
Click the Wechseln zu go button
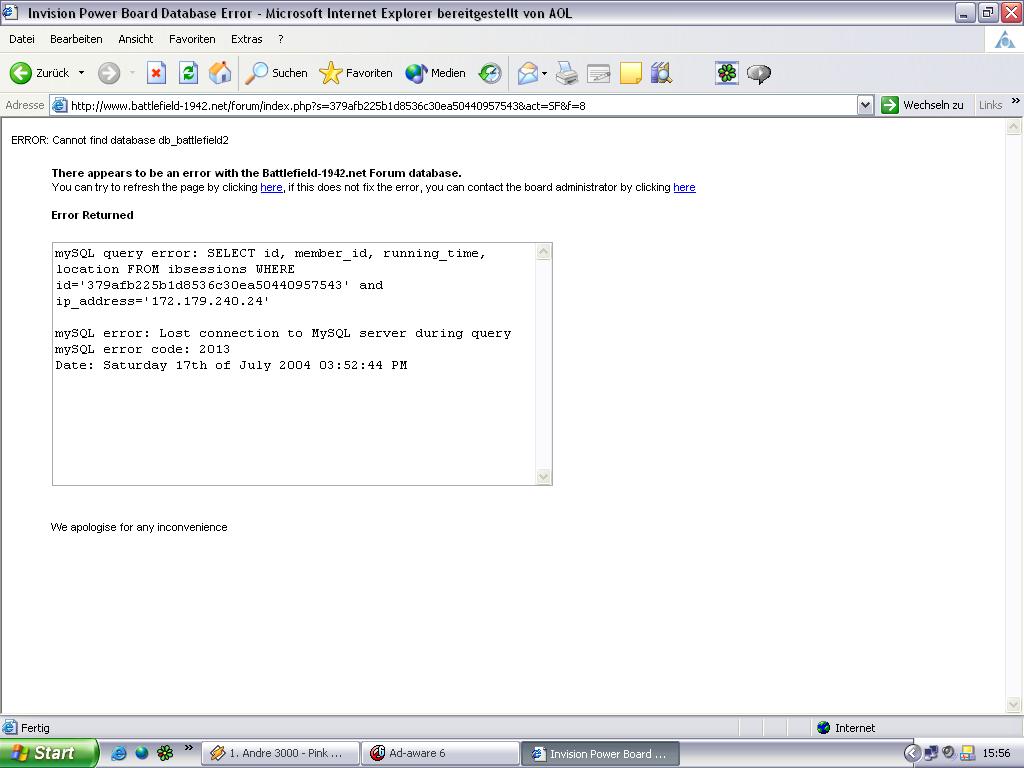coord(922,105)
